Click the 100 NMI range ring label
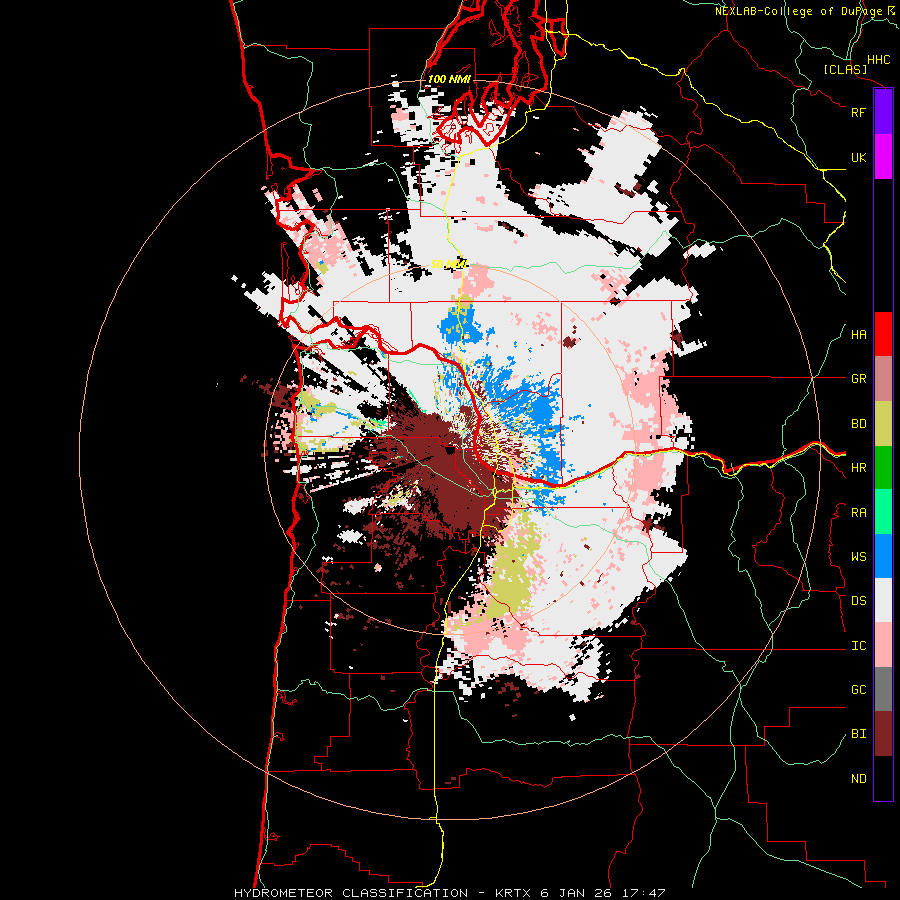The width and height of the screenshot is (900, 900). click(x=449, y=79)
